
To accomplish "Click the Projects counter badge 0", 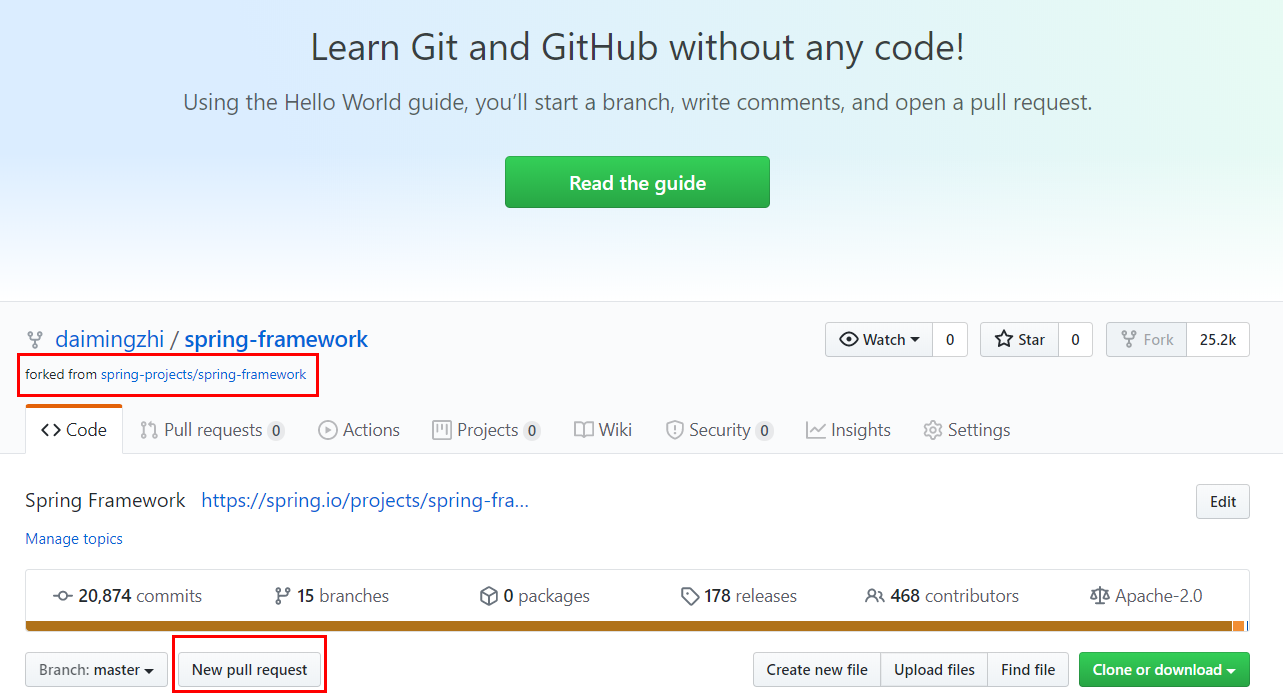I will click(532, 431).
